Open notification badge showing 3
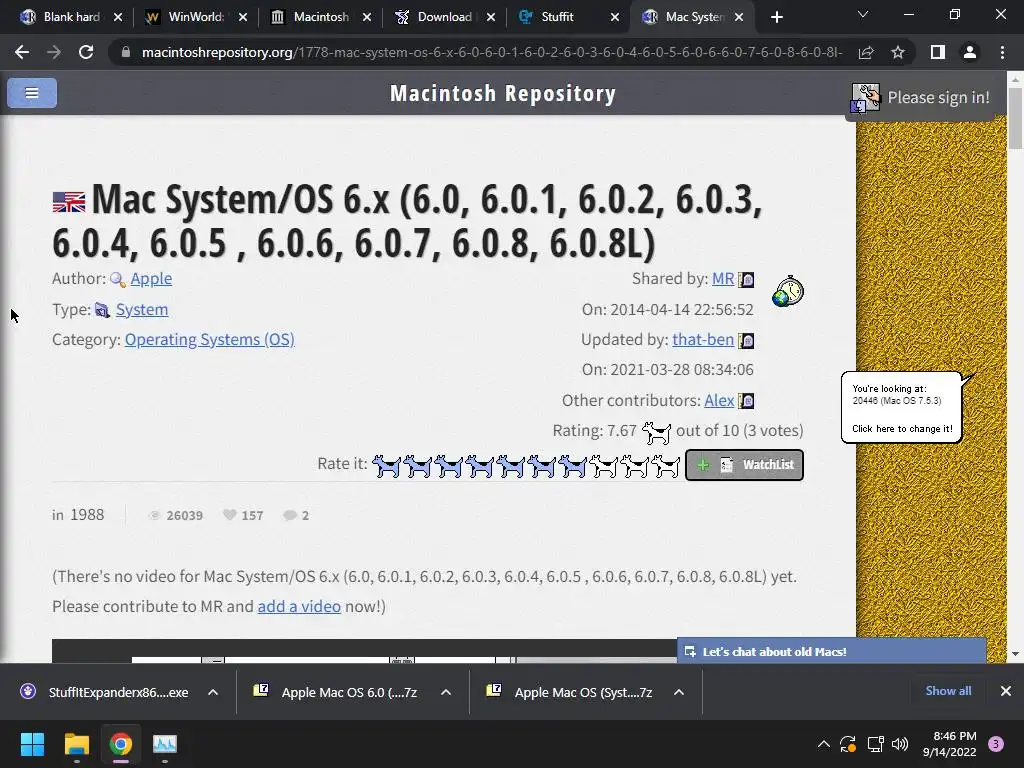1024x768 pixels. tap(996, 744)
